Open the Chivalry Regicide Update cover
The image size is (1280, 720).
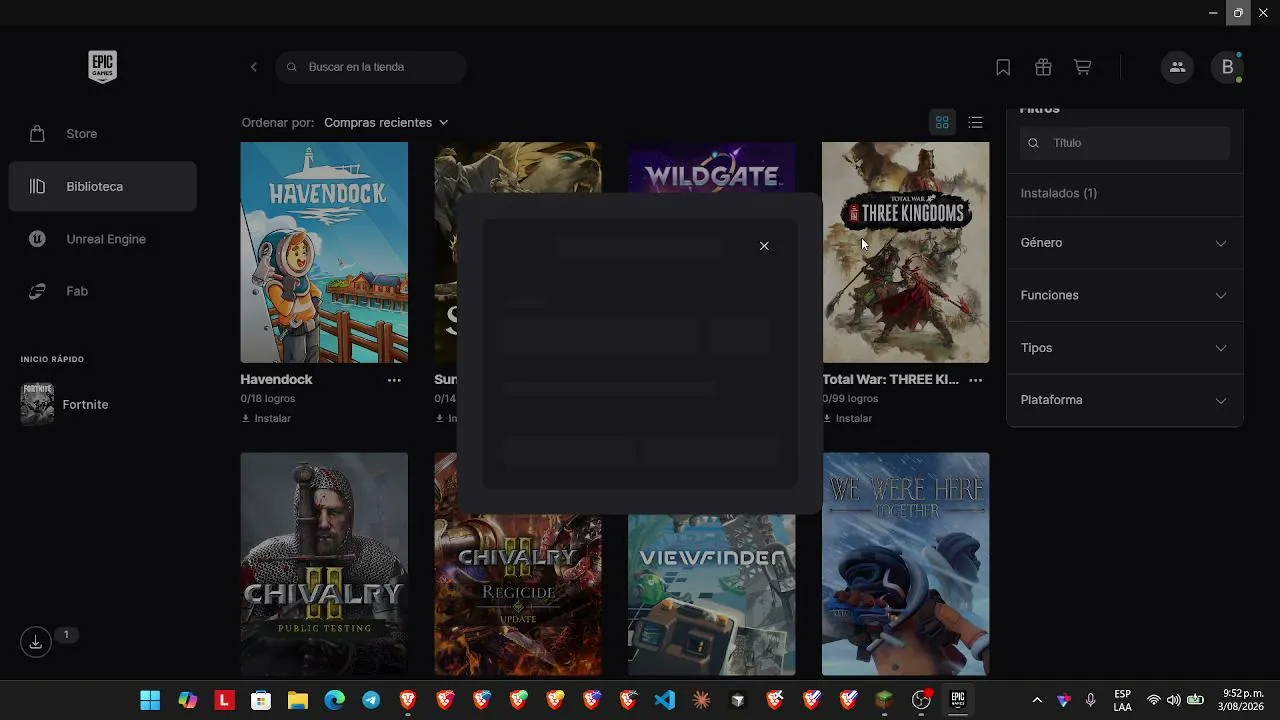pyautogui.click(x=518, y=595)
